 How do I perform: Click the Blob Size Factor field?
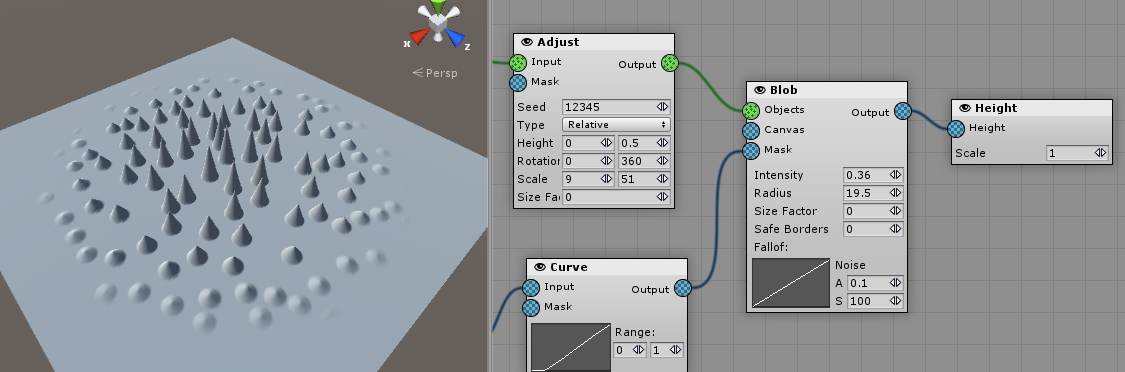873,211
